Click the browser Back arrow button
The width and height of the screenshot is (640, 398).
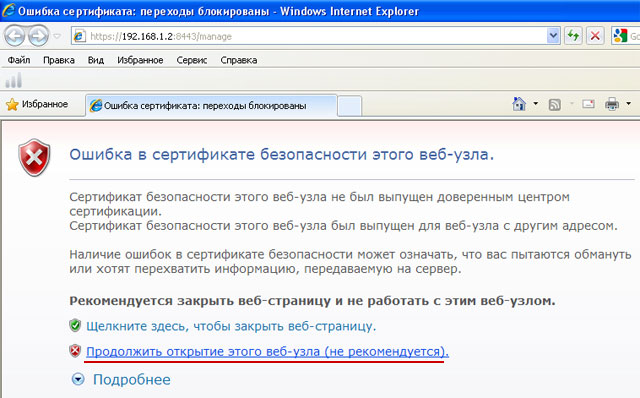pos(15,36)
